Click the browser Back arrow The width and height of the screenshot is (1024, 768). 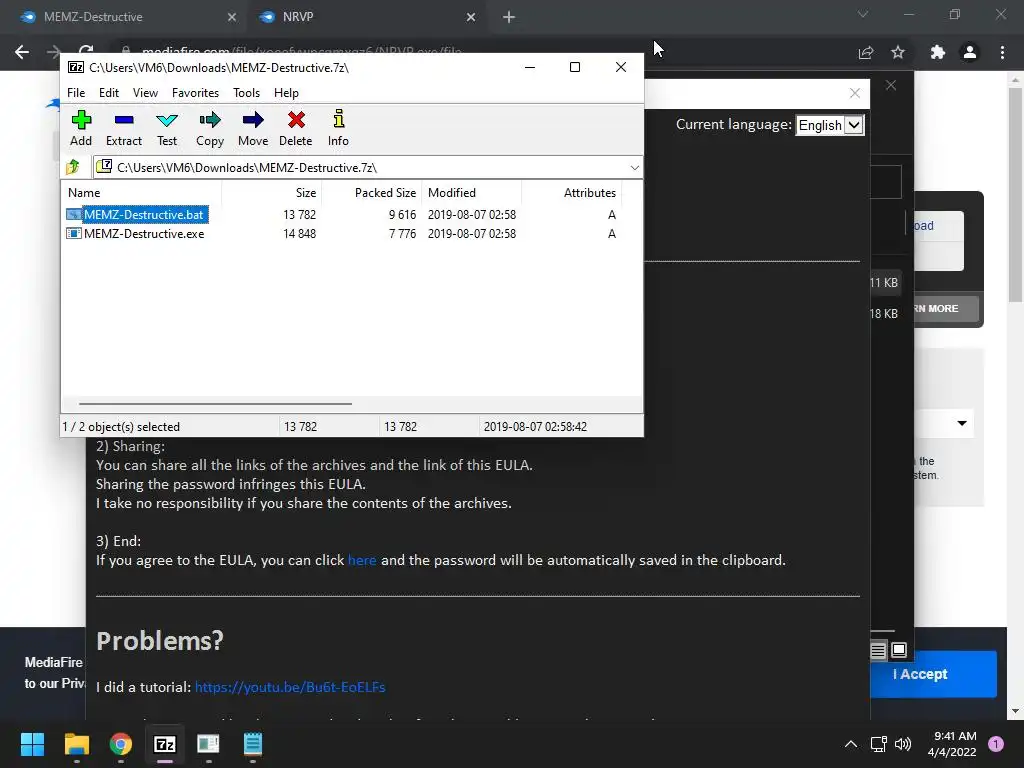(x=22, y=52)
